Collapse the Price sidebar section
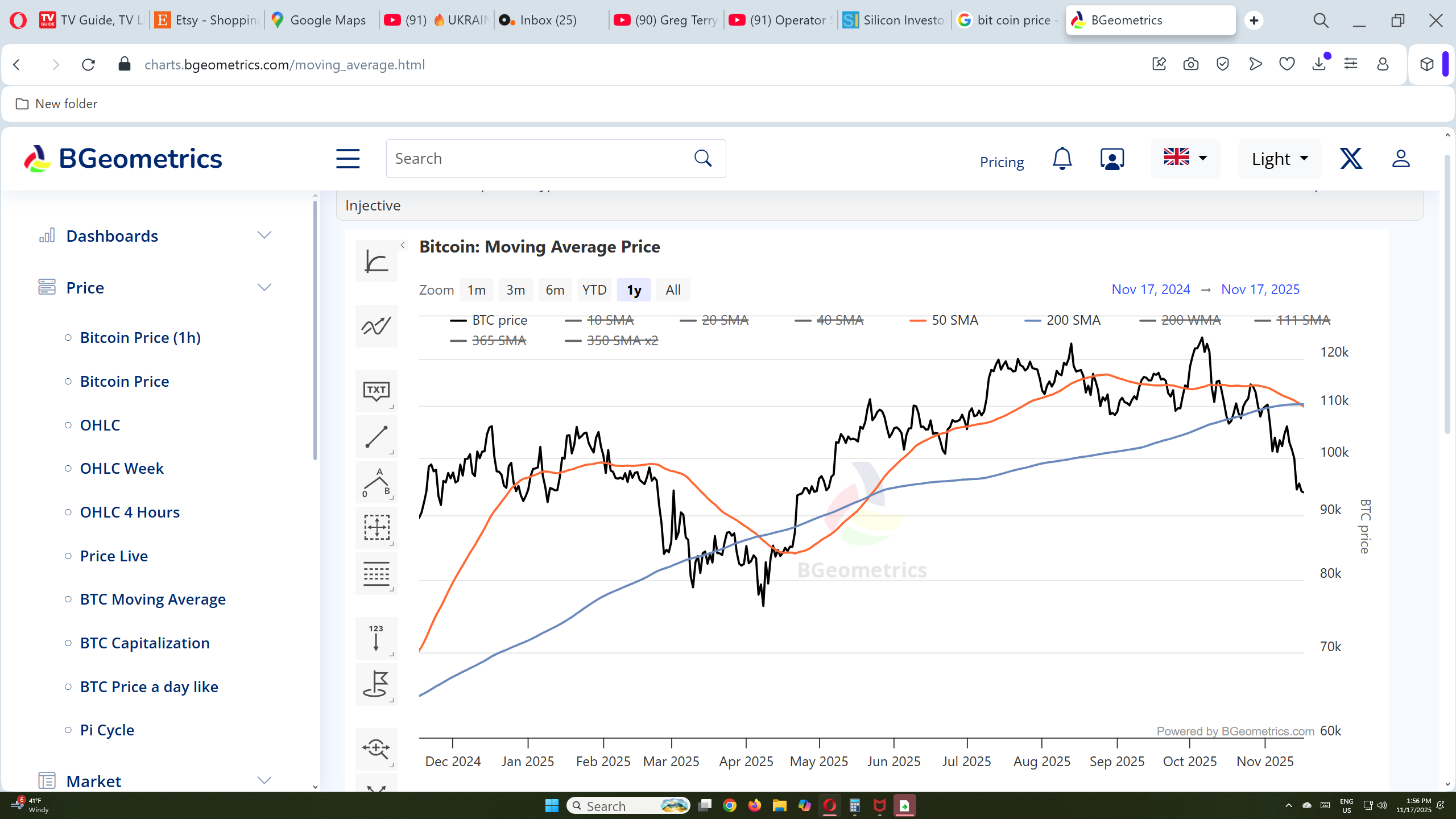This screenshot has width=1456, height=819. [264, 288]
